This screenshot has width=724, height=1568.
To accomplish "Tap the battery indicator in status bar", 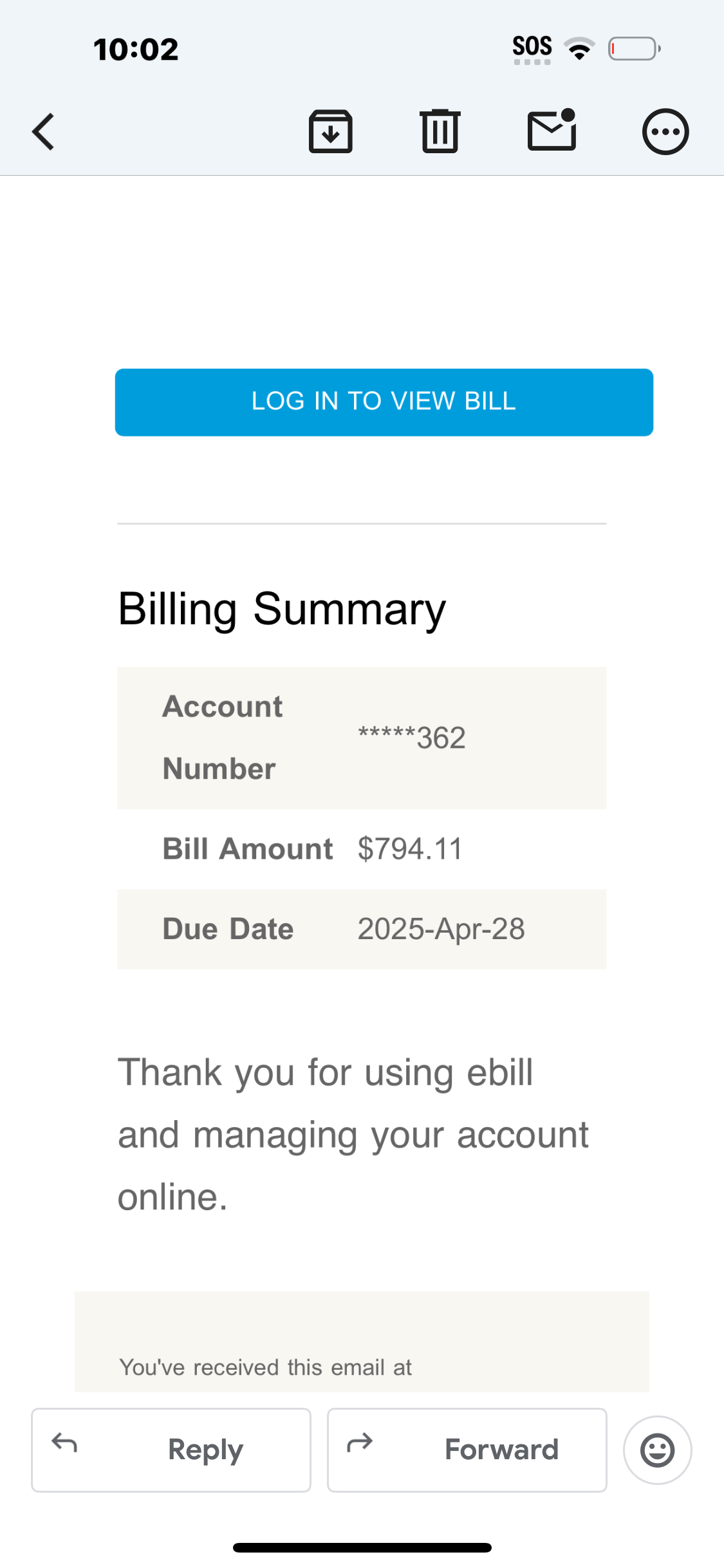I will coord(634,49).
